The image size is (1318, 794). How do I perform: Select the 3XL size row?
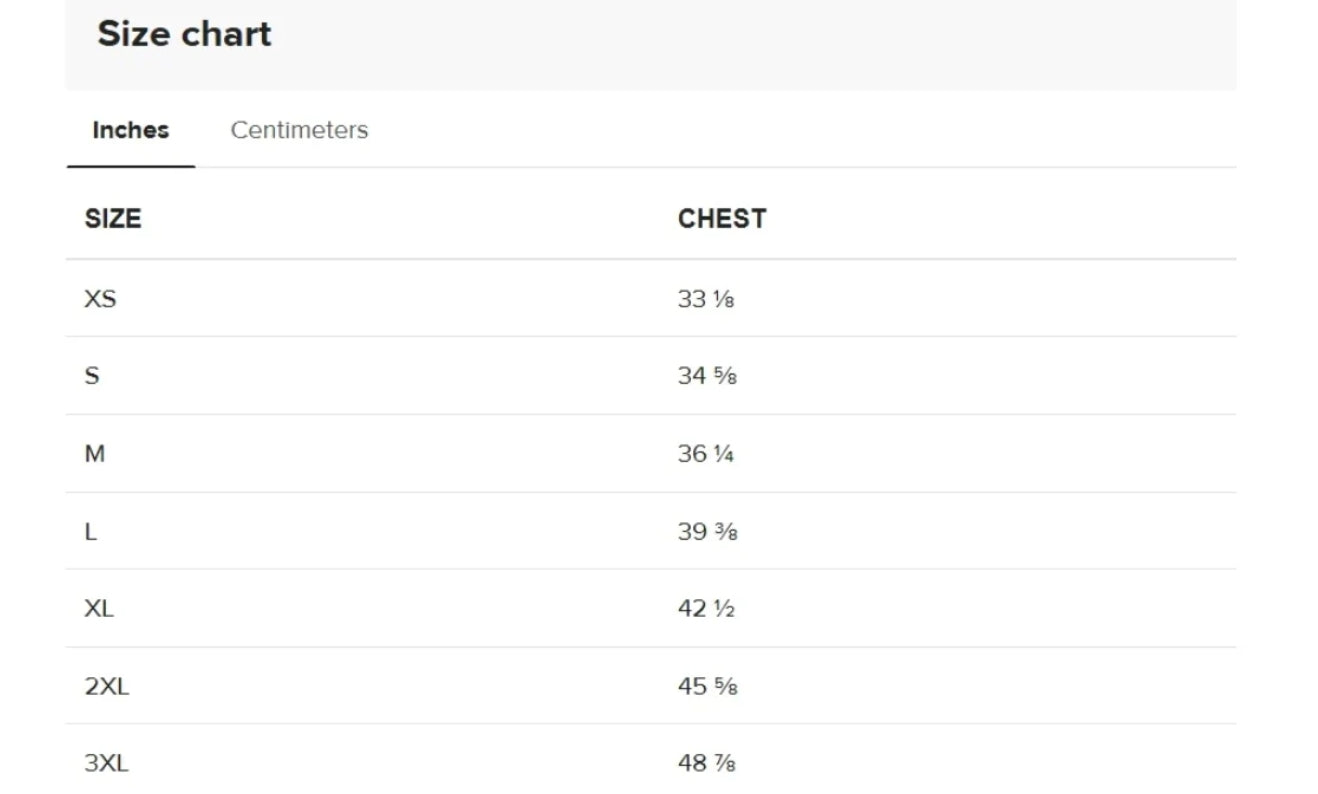tap(651, 760)
